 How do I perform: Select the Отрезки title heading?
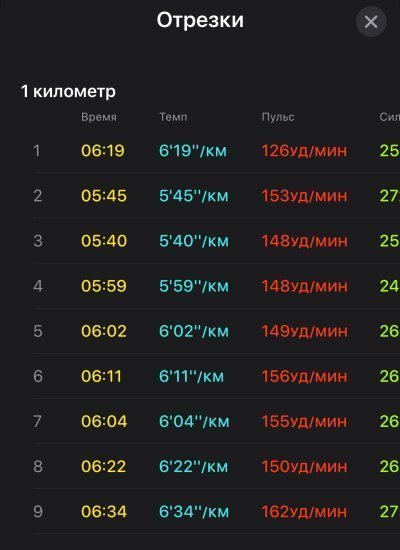(x=200, y=20)
